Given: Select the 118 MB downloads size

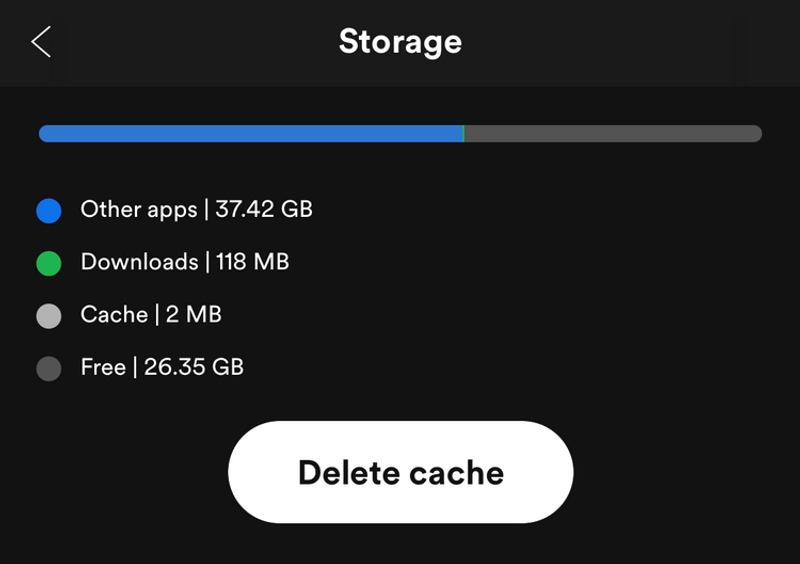Looking at the screenshot, I should (252, 262).
